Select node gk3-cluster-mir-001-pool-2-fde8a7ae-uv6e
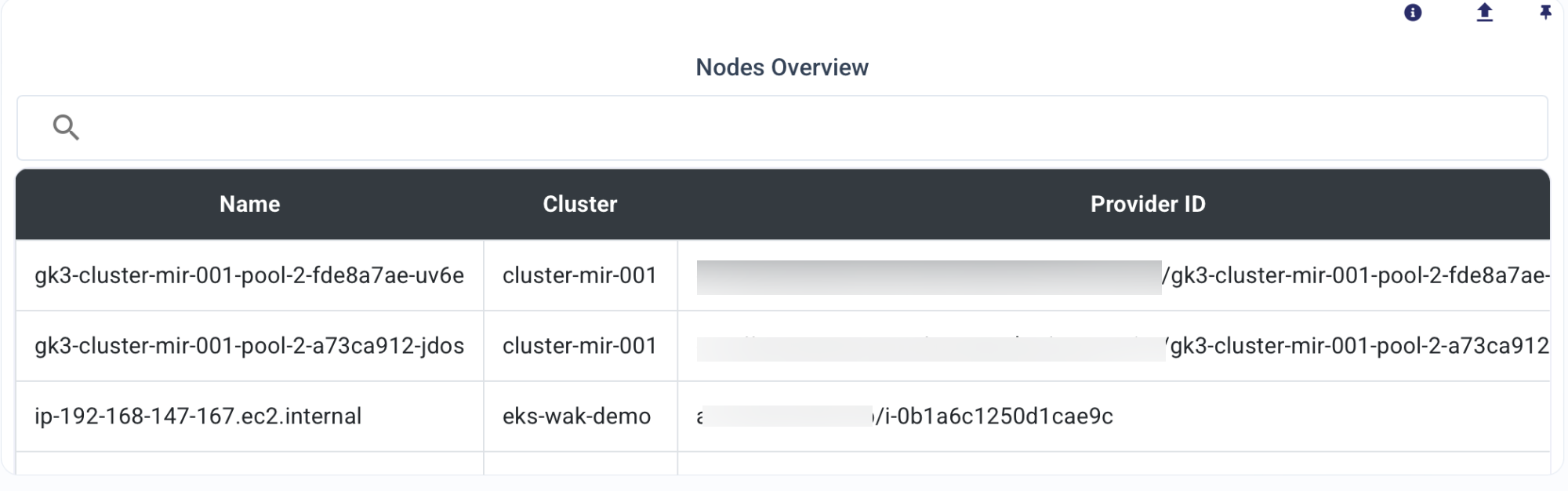The image size is (1568, 491). coord(249,275)
